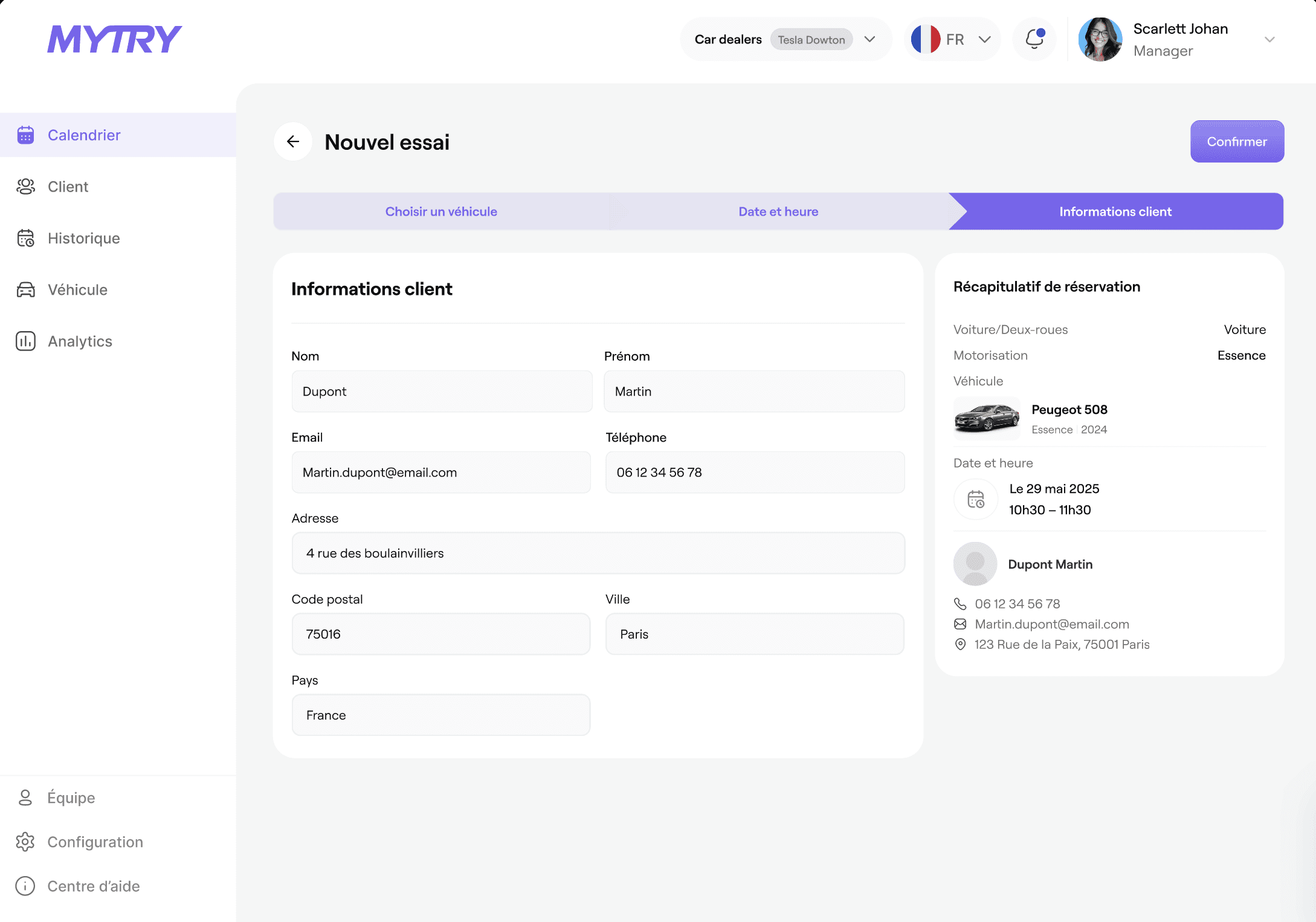Click the MYTRY logo
This screenshot has height=922, width=1316.
click(114, 39)
